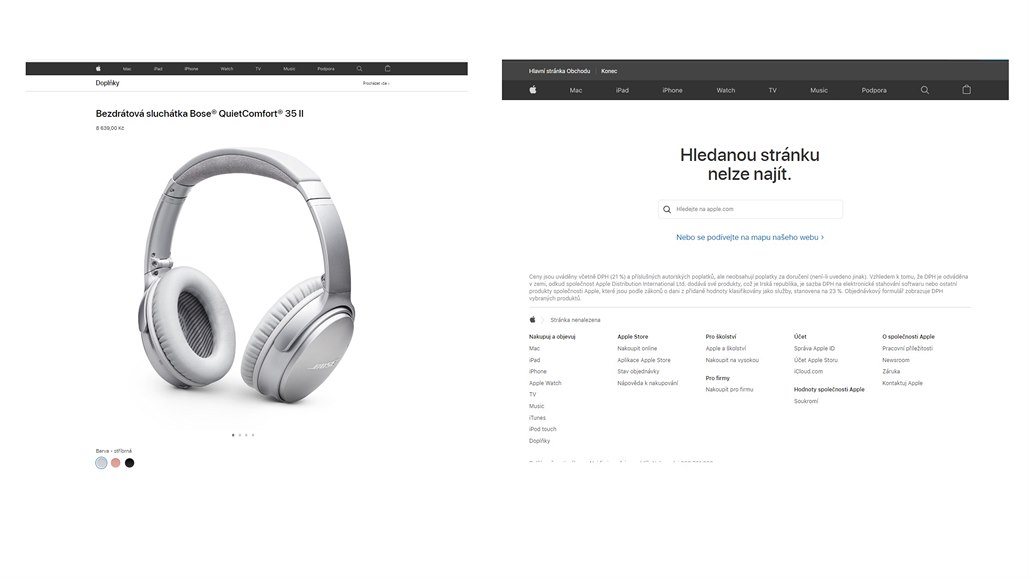This screenshot has height=579, width=1030.
Task: Select the black headphone color option
Action: 129,463
